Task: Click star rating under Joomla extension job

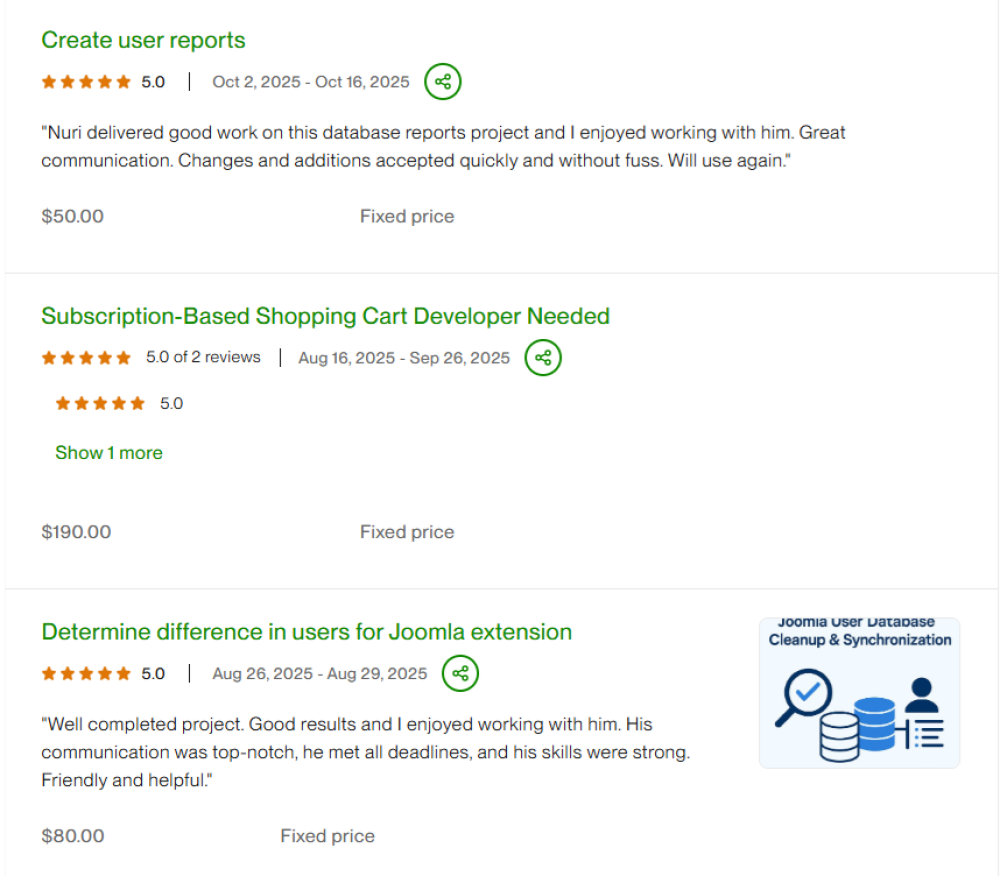Action: pos(86,674)
